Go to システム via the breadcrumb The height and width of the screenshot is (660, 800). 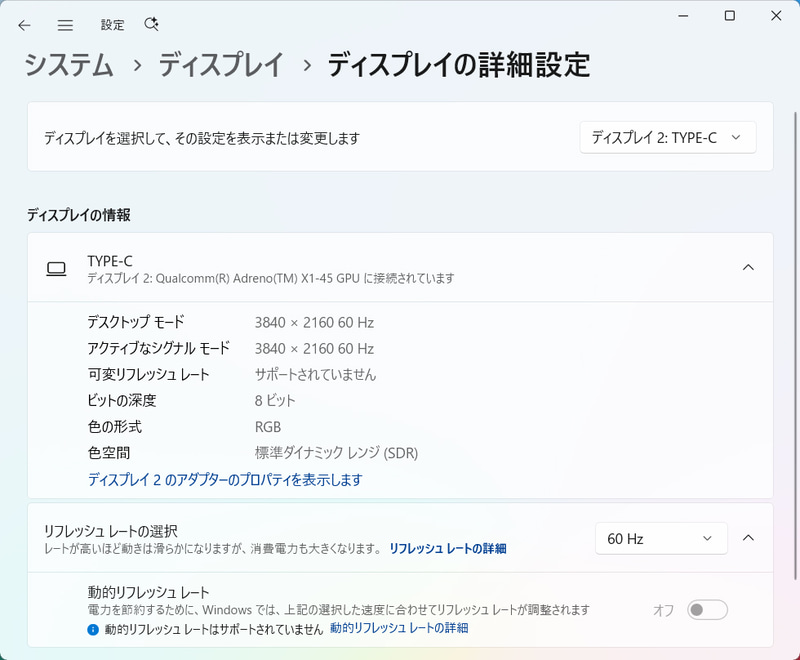(68, 64)
